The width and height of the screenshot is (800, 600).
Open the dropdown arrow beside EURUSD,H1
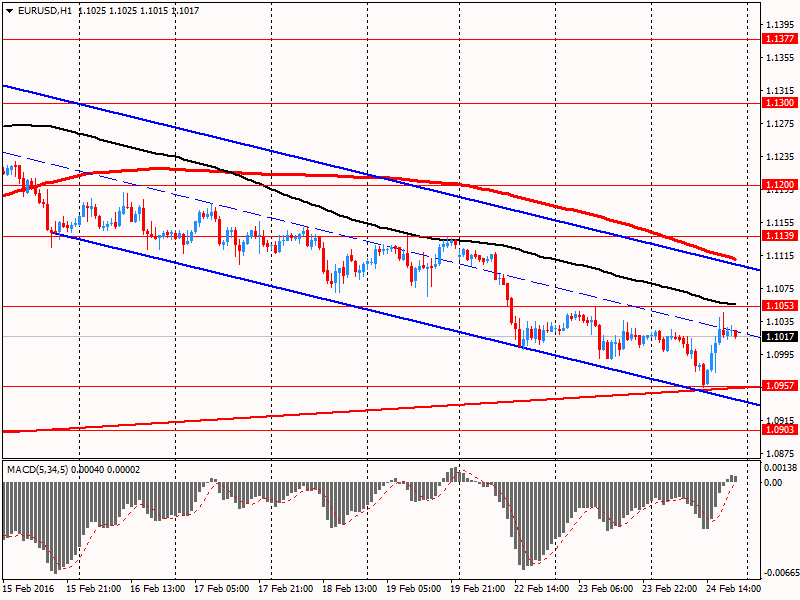point(10,11)
